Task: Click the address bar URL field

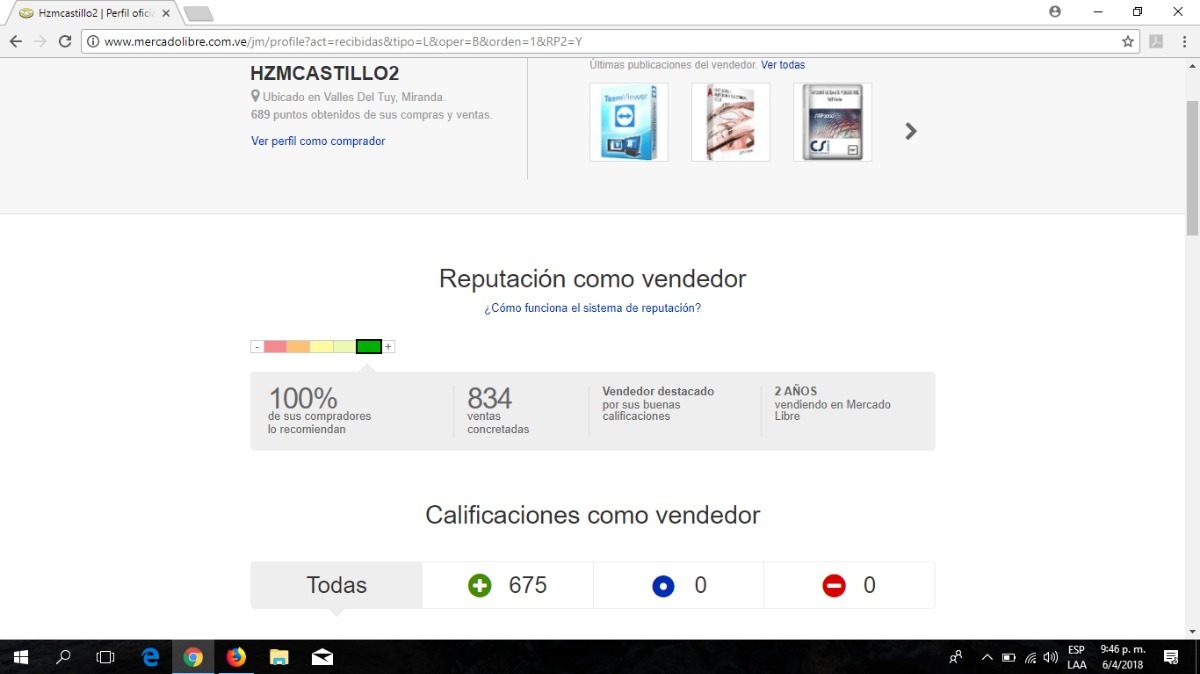Action: click(610, 42)
